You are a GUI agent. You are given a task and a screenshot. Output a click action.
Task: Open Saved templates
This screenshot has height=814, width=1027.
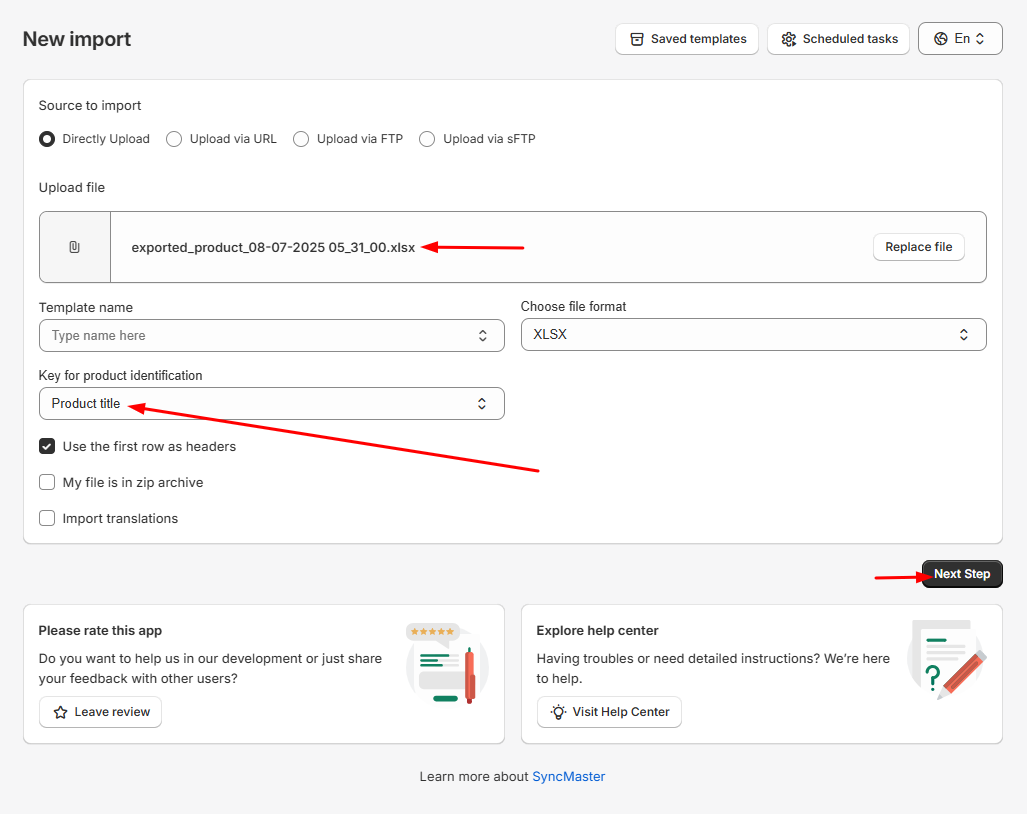[x=687, y=39]
